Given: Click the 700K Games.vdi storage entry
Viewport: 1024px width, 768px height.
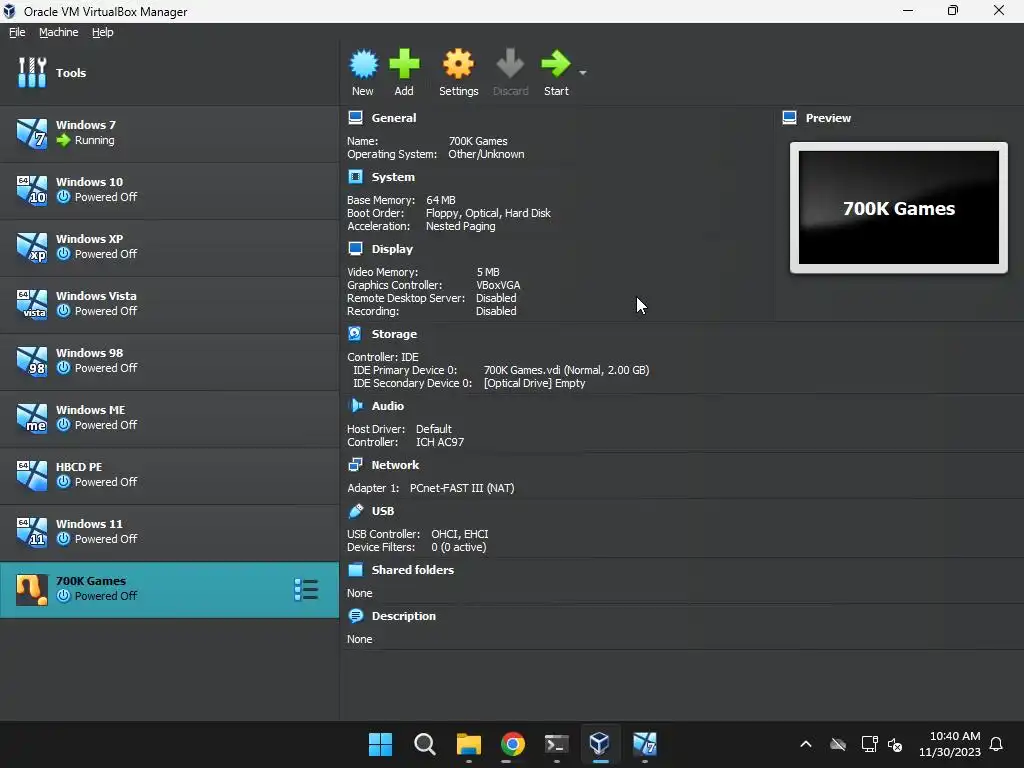Looking at the screenshot, I should click(x=566, y=370).
